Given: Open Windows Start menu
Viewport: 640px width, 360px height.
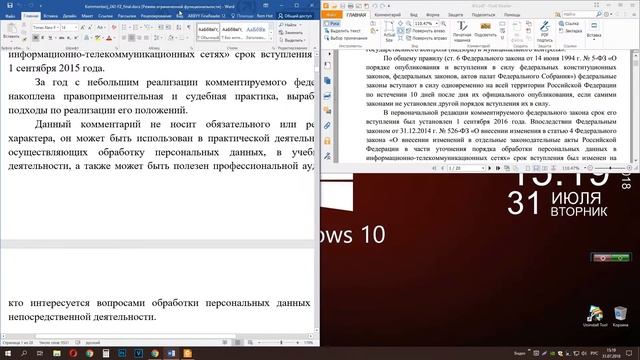Looking at the screenshot, I should point(8,353).
